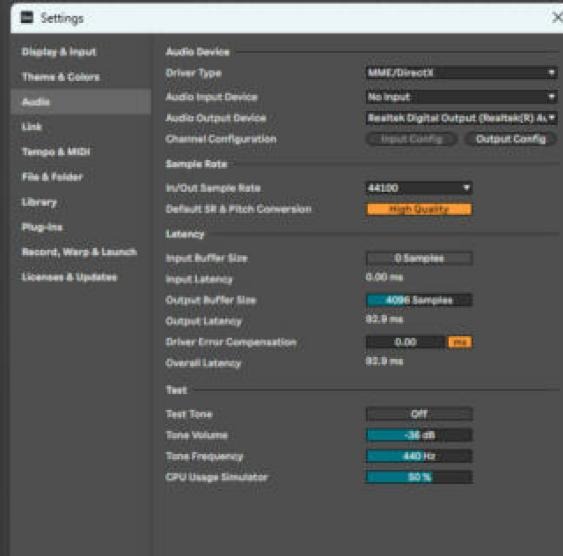Click the Driver Error Compensation label
563x556 pixels.
(x=231, y=342)
